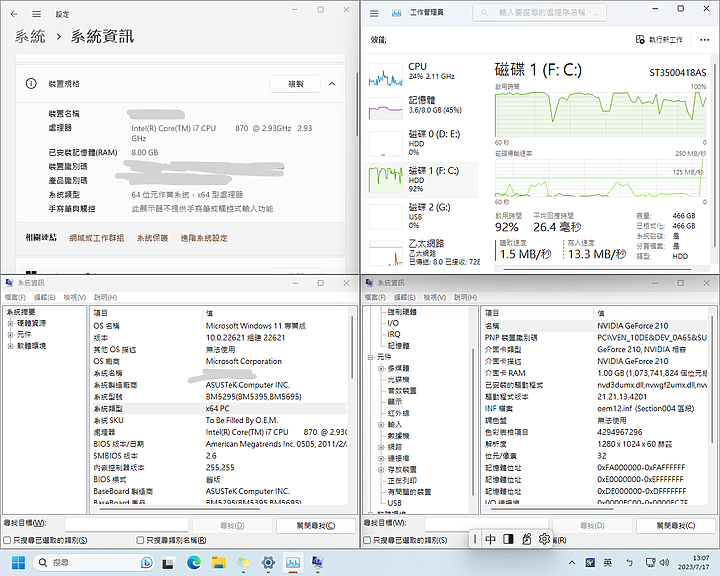Click the 執行新工作 run new task button
Screen dimensions: 720x576
click(x=659, y=40)
